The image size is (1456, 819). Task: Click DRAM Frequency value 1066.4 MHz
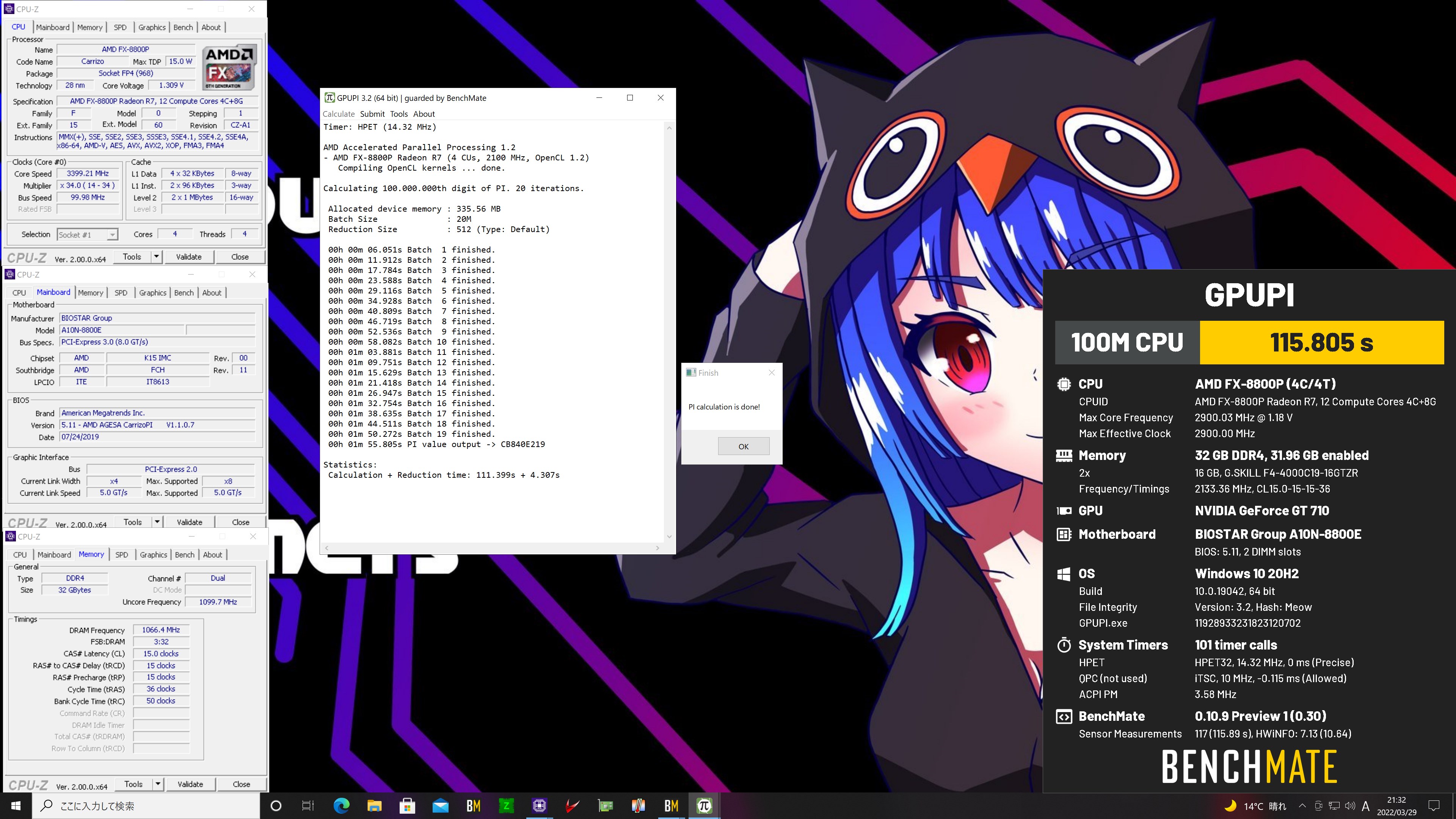[161, 630]
